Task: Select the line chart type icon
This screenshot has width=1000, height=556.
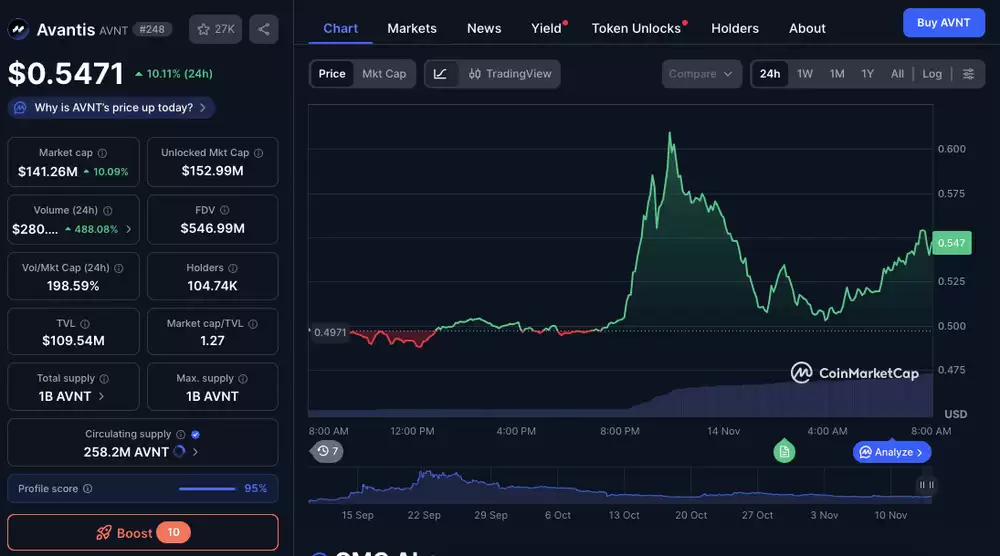Action: pos(440,74)
